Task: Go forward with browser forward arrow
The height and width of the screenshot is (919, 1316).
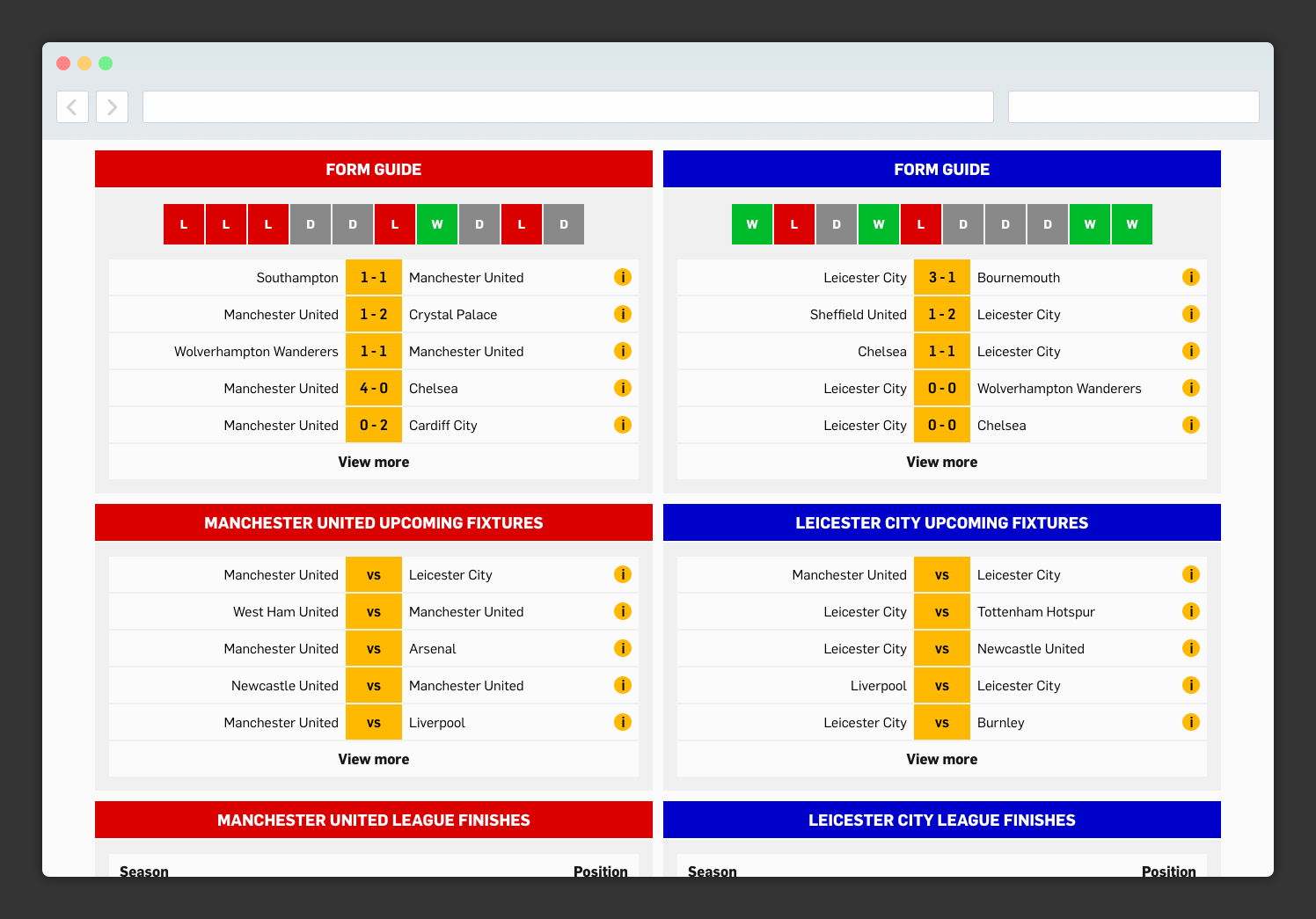Action: 112,106
